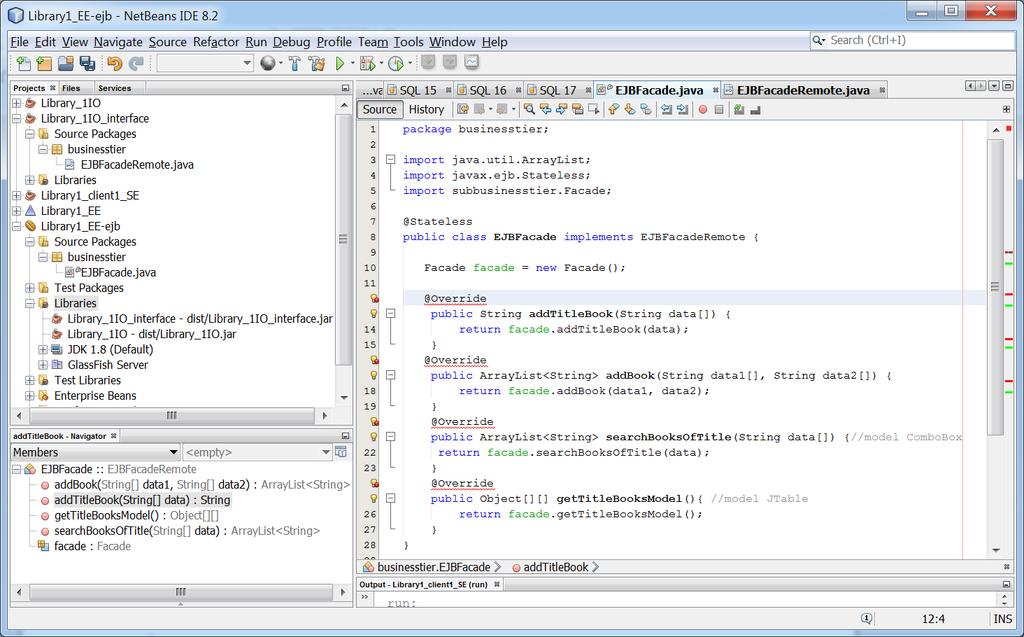Click businesstier.EJBFacade in the breadcrumb bar
Viewport: 1024px width, 637px height.
(x=433, y=567)
